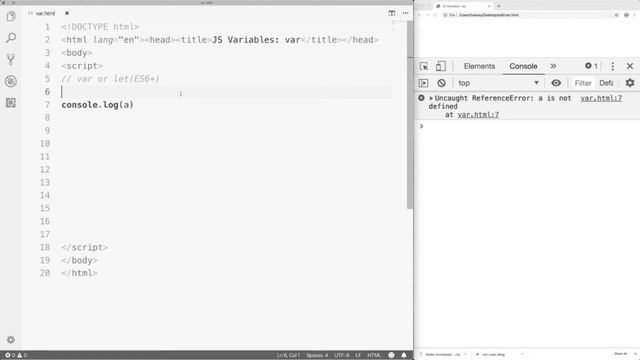The image size is (640, 360).
Task: Open the var.html:7 link beside the error
Action: [601, 98]
